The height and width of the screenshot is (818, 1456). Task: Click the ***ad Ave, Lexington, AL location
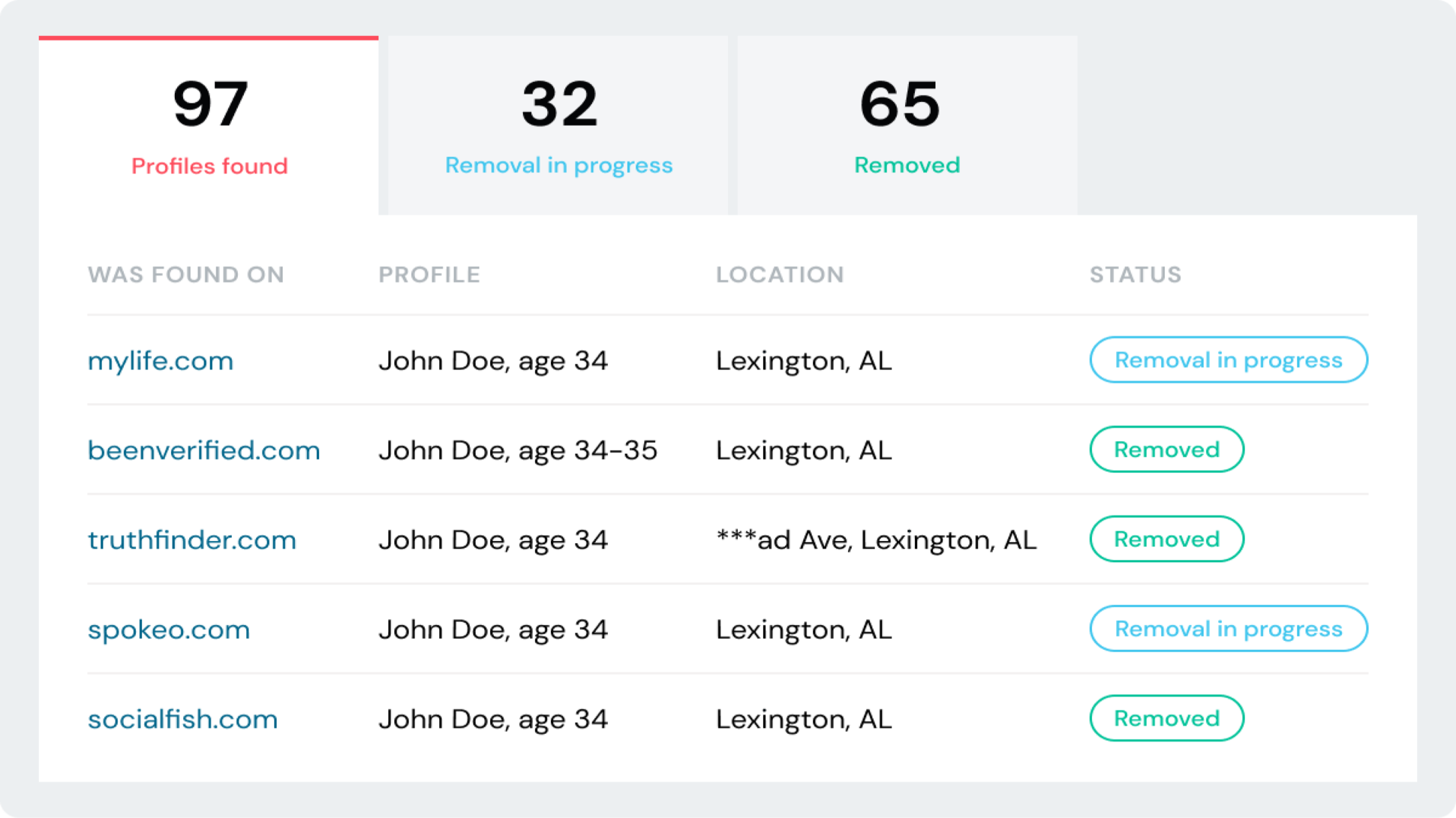(876, 540)
